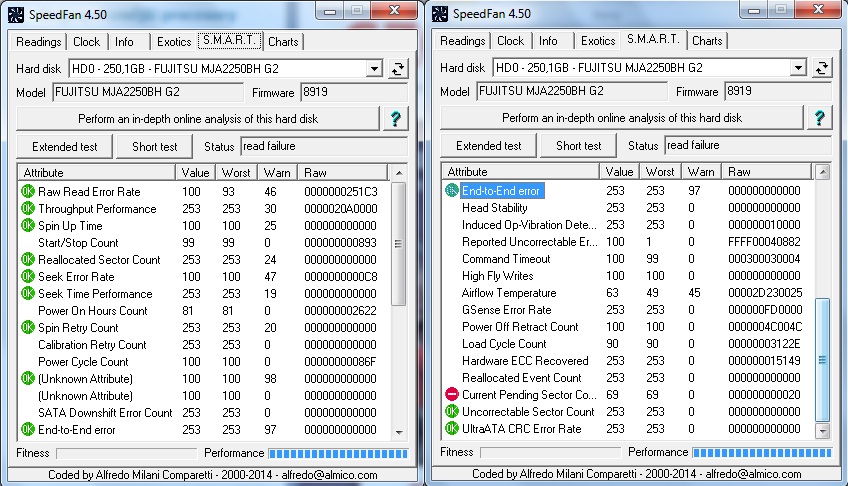Click OK icon beside Seek Error Rate

pos(28,276)
